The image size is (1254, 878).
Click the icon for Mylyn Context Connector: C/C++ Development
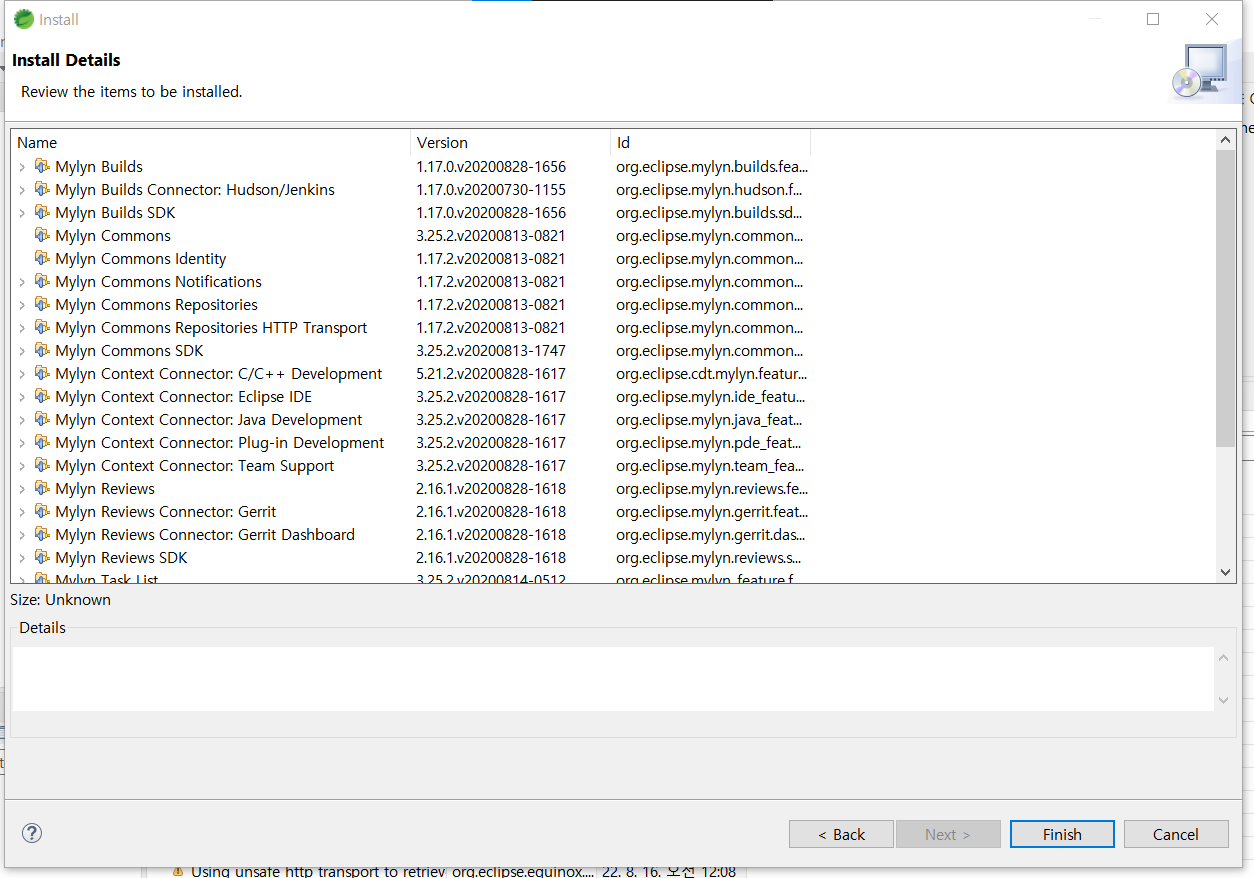pos(42,373)
